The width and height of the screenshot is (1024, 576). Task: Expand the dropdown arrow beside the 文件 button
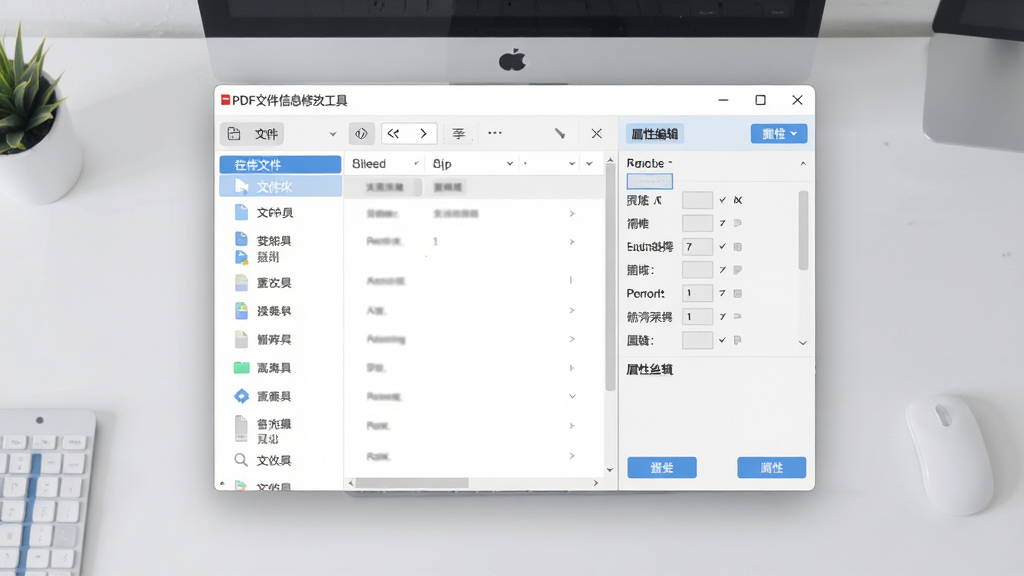[332, 134]
